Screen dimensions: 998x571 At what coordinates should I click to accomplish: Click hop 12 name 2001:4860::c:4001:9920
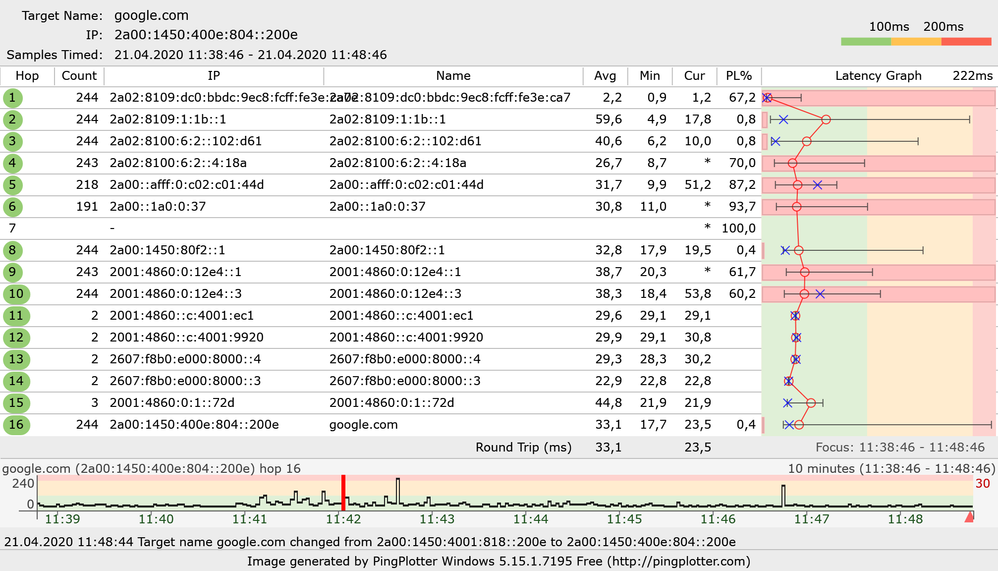[406, 337]
